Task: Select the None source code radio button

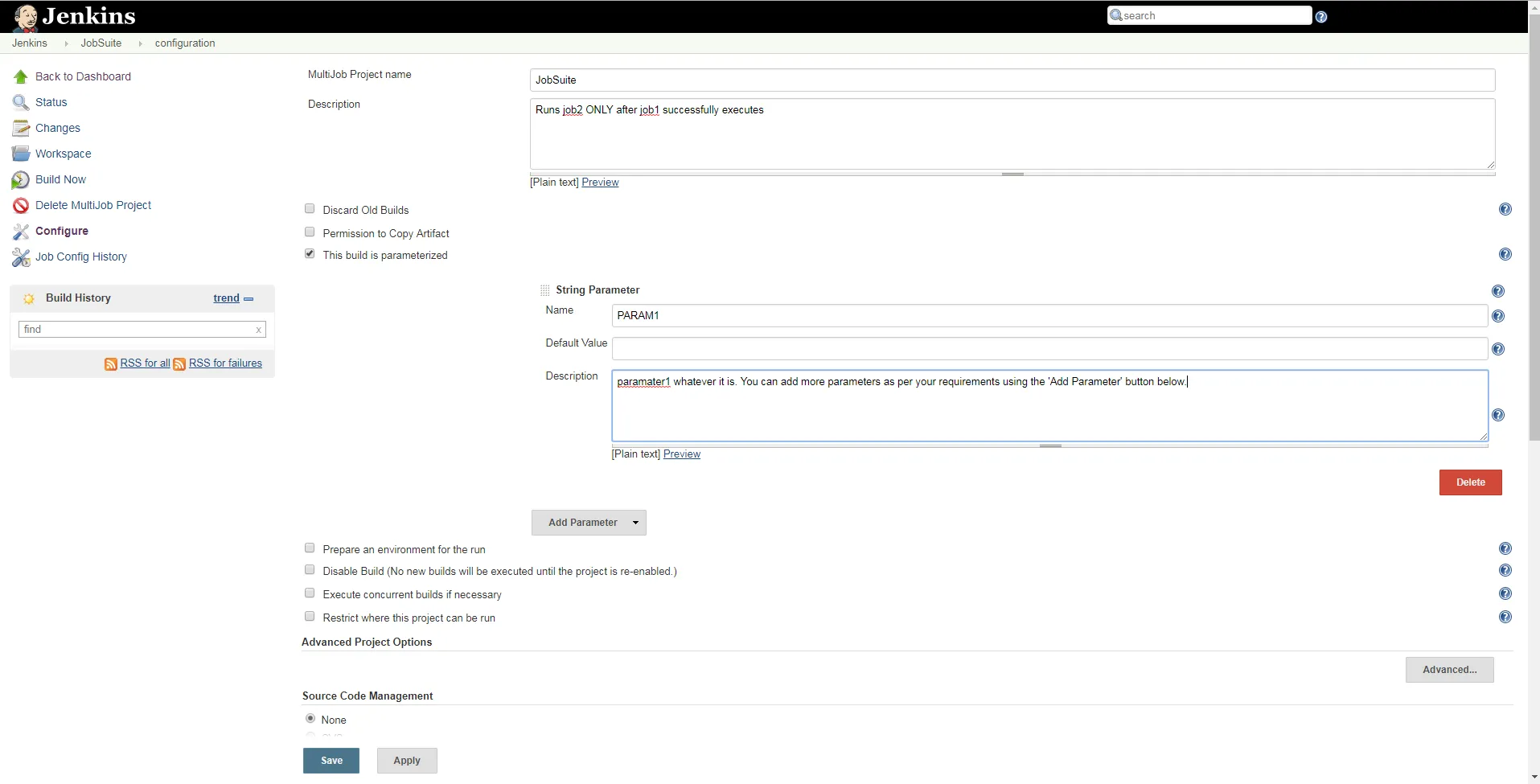Action: [x=310, y=719]
